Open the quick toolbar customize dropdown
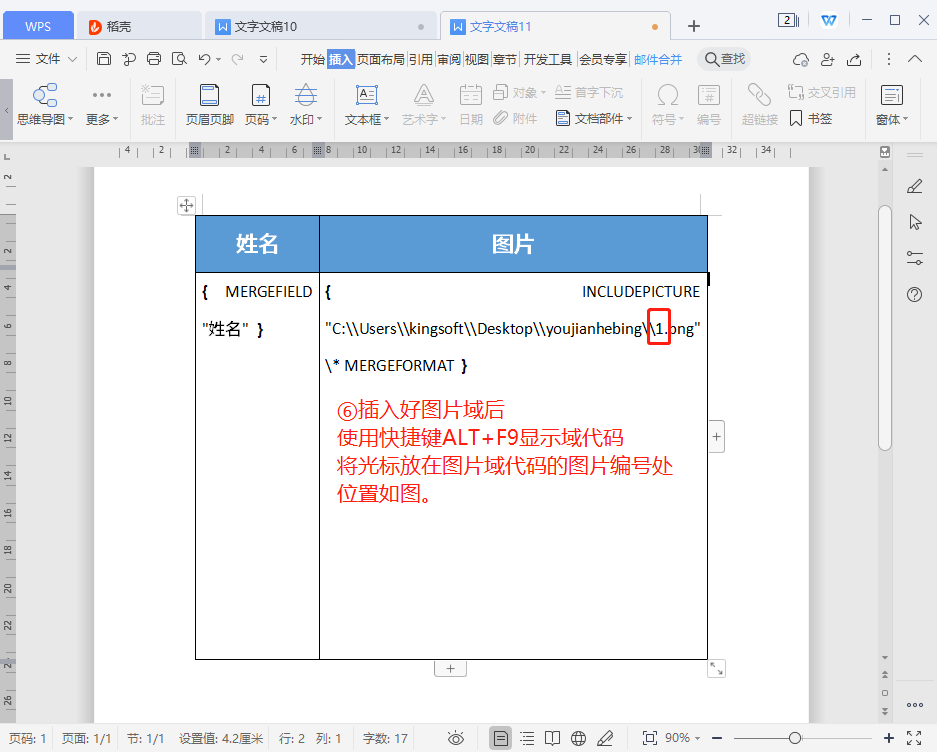Viewport: 937px width, 752px height. click(264, 59)
